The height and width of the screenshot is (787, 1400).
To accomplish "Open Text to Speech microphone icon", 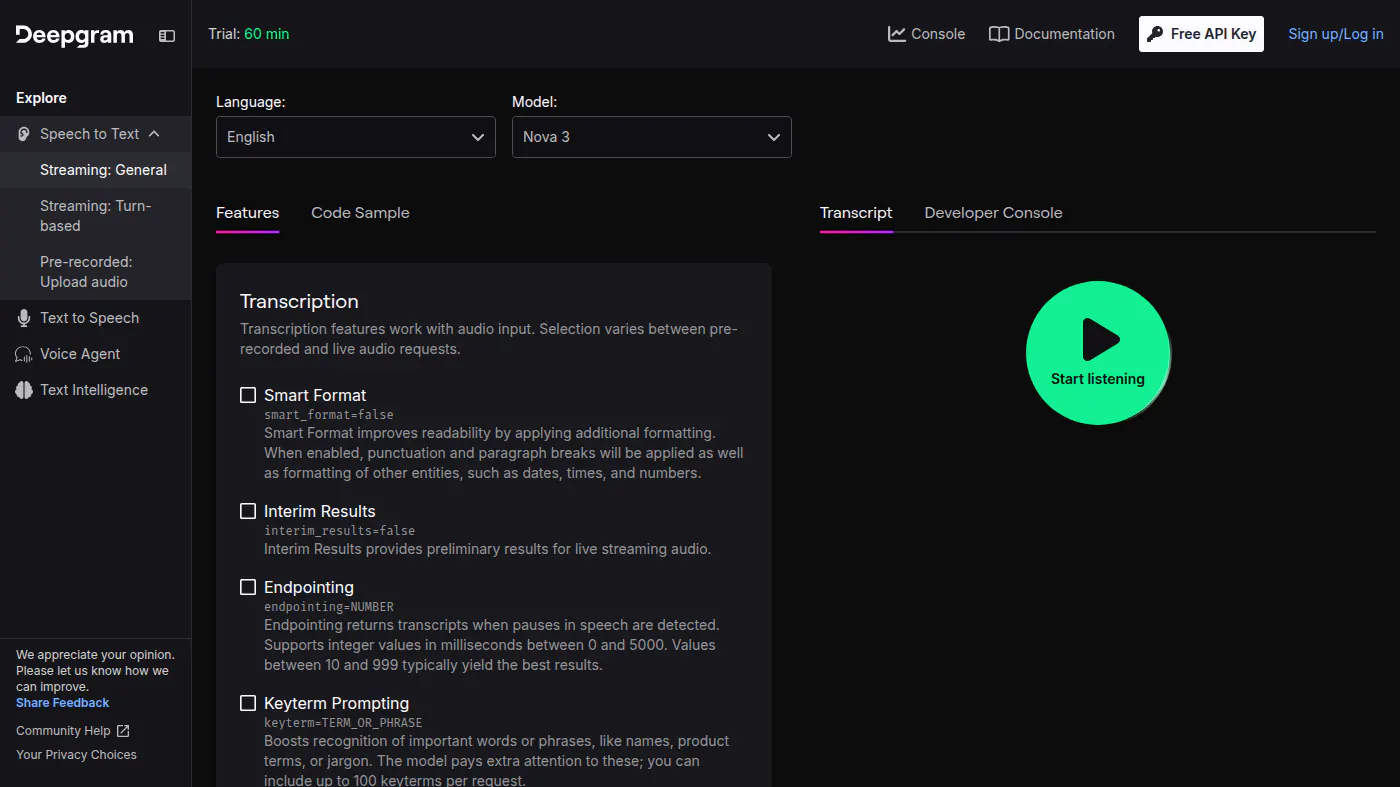I will [x=24, y=318].
